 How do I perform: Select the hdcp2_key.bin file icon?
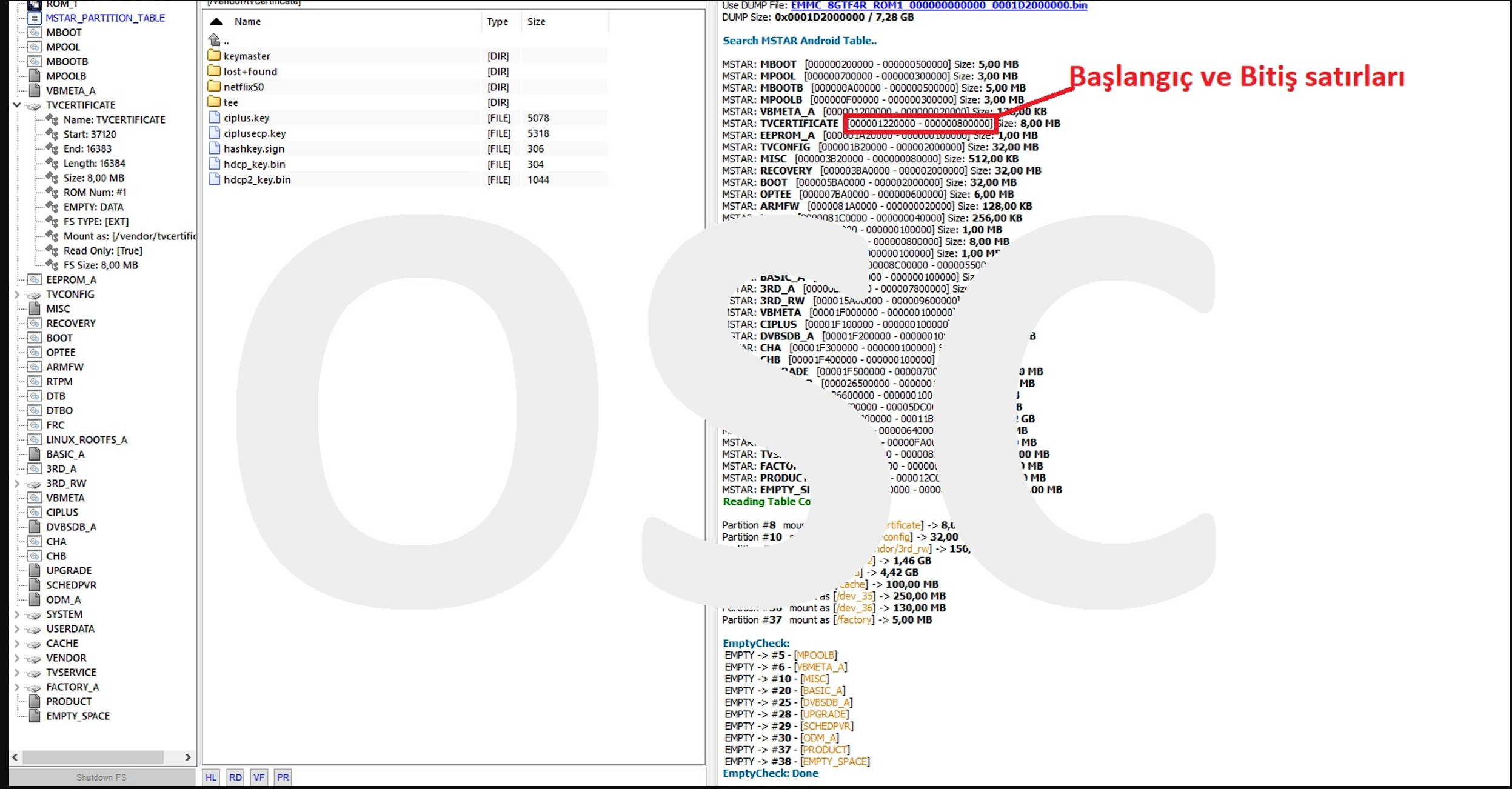tap(214, 179)
